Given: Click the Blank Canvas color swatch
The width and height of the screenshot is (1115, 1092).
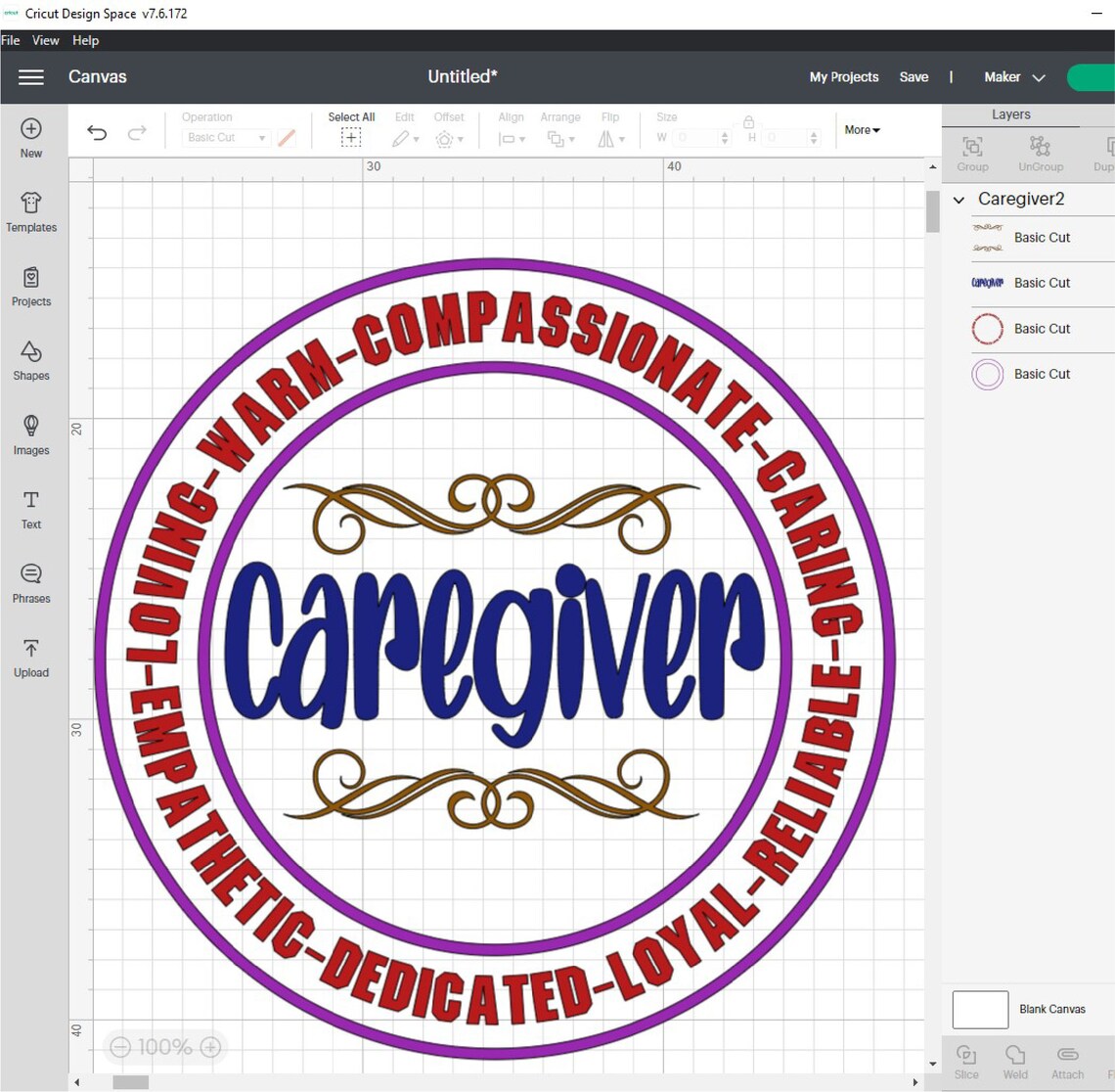Looking at the screenshot, I should pyautogui.click(x=979, y=1009).
